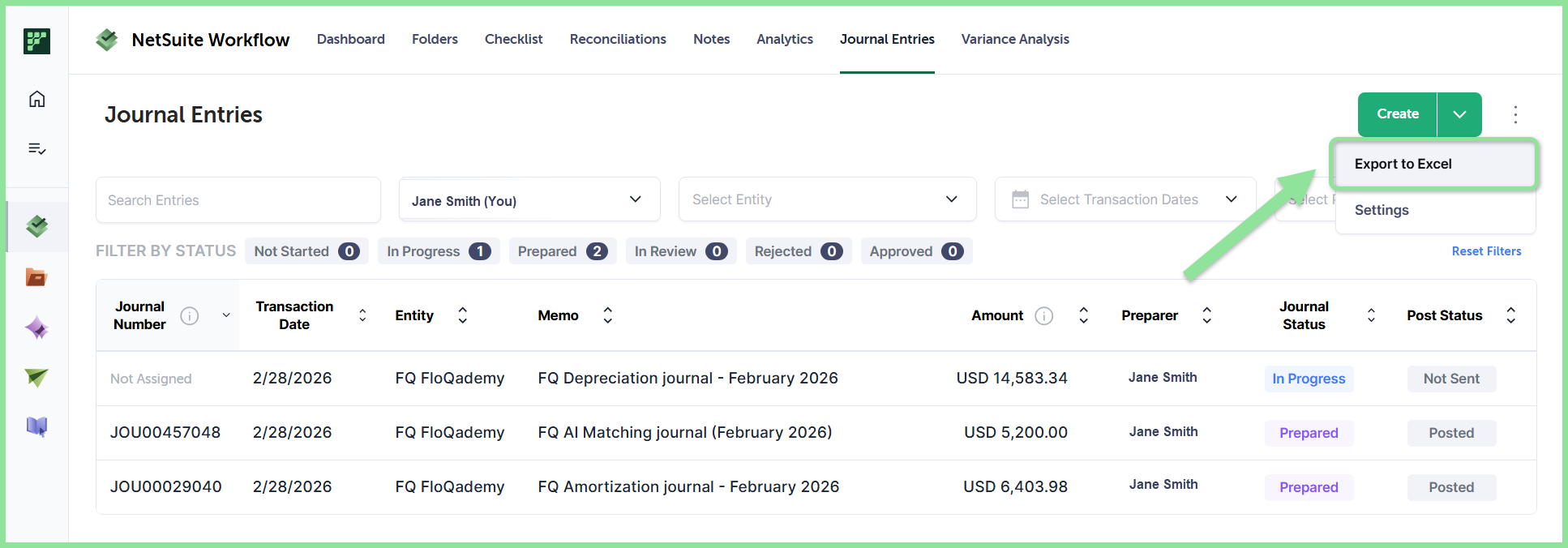The height and width of the screenshot is (548, 1568).
Task: Click the FQ Amortization journal memo
Action: click(x=688, y=486)
